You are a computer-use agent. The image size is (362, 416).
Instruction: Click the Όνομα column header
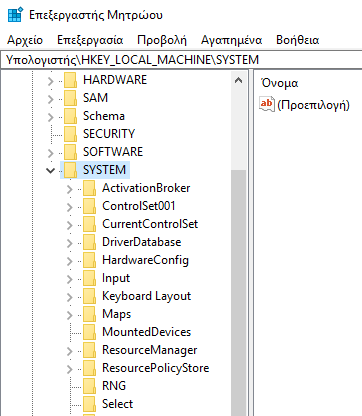[279, 83]
